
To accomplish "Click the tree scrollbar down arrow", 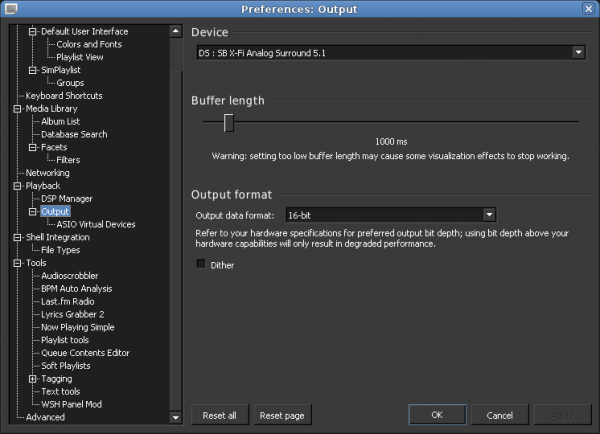I will click(x=176, y=418).
